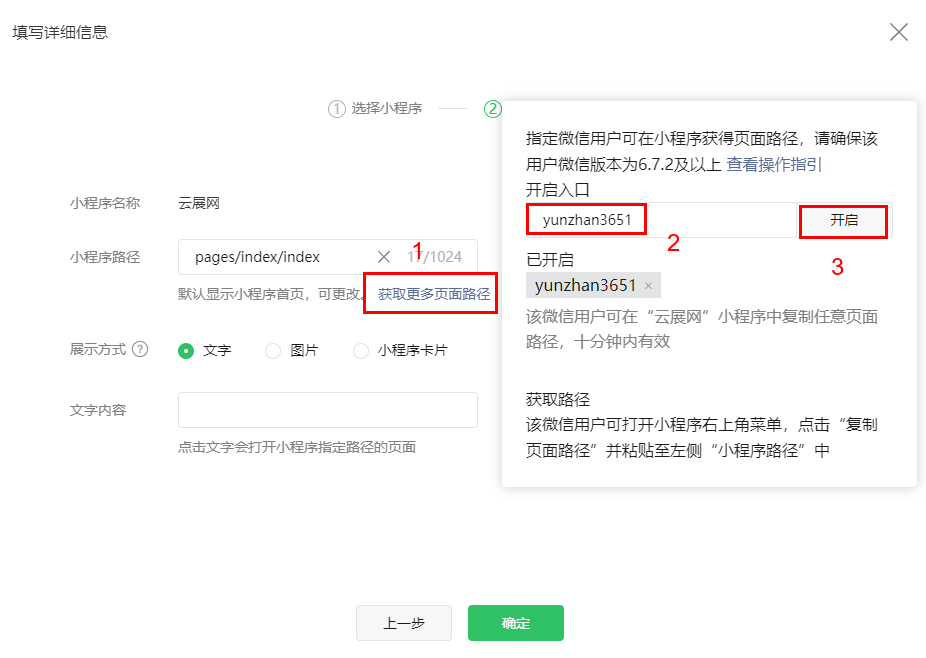Remove the yunzhan3651 tag via its x
The image size is (926, 658).
click(648, 286)
